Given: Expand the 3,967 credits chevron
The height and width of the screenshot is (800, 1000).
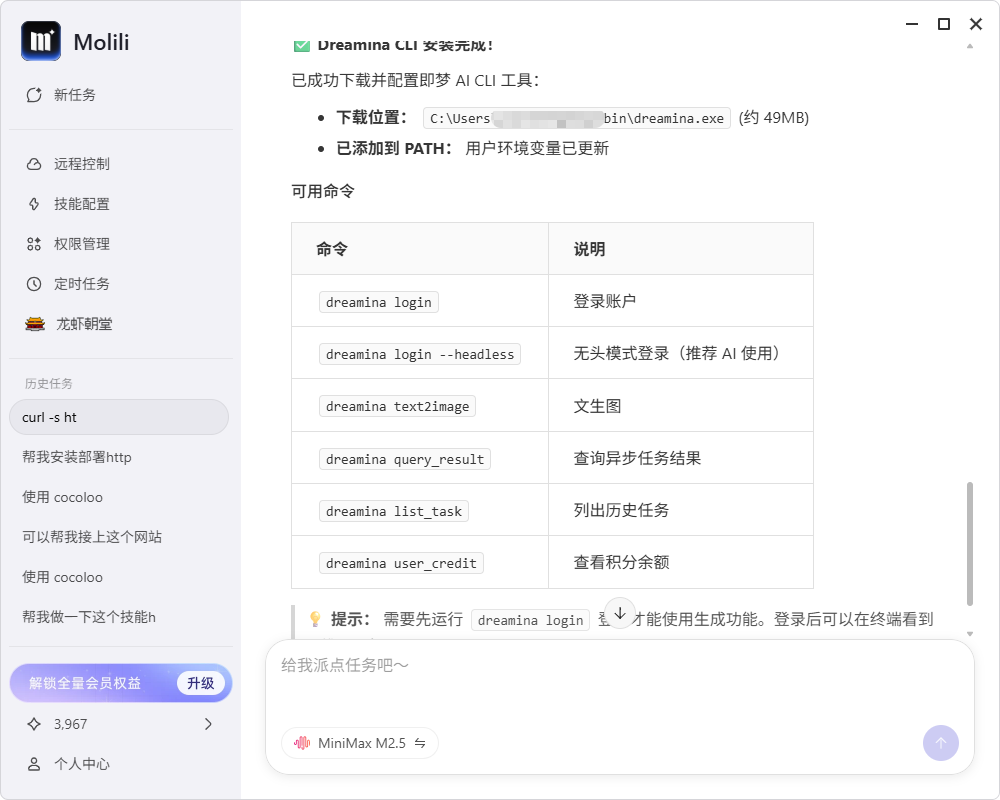Looking at the screenshot, I should (208, 724).
